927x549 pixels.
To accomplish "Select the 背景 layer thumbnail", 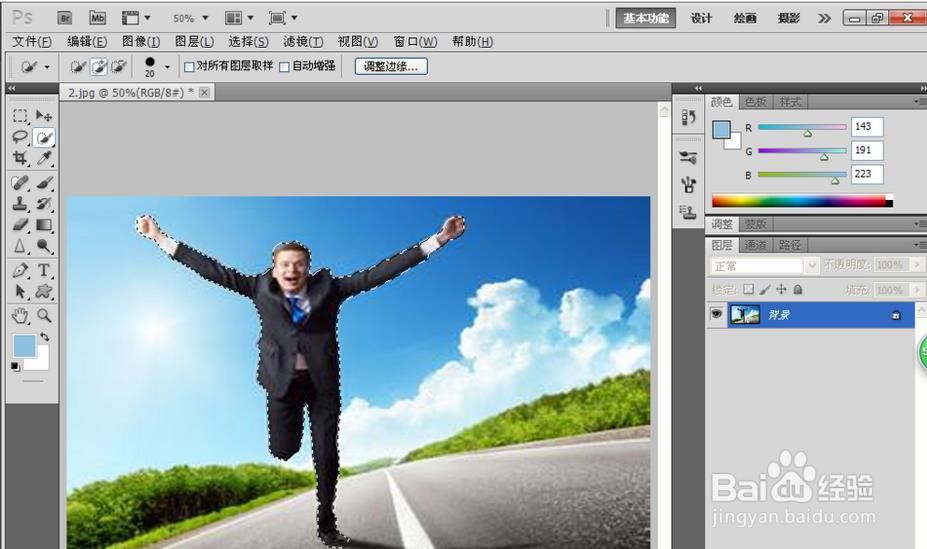I will tap(745, 314).
